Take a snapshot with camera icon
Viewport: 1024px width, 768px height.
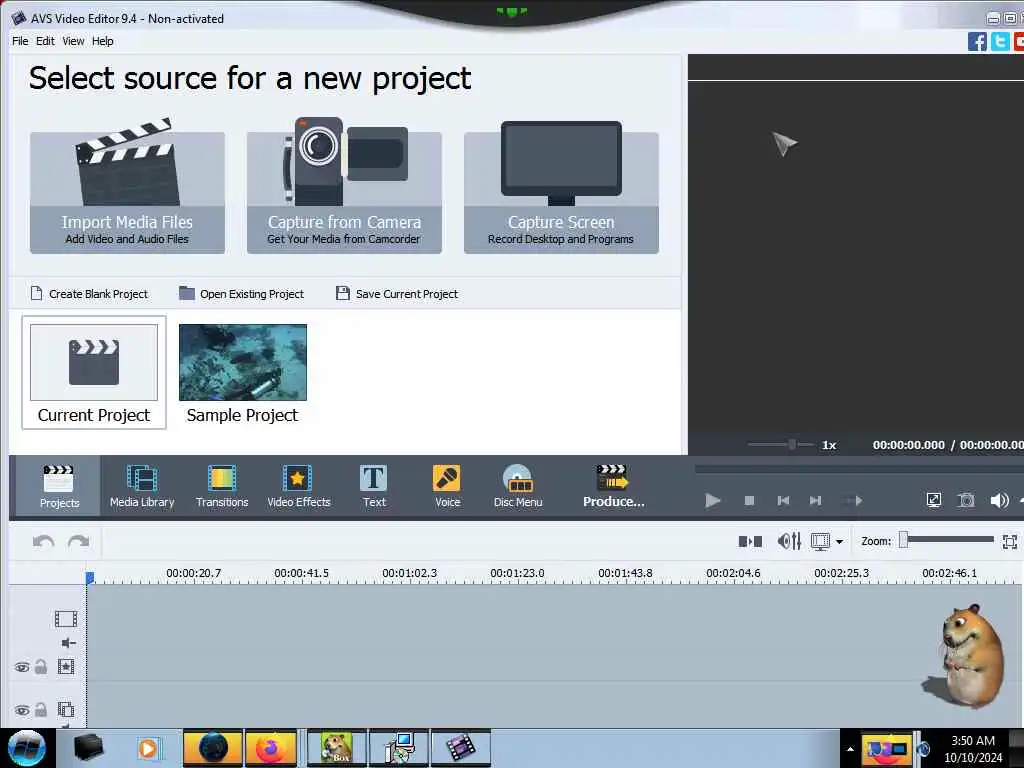click(x=966, y=501)
